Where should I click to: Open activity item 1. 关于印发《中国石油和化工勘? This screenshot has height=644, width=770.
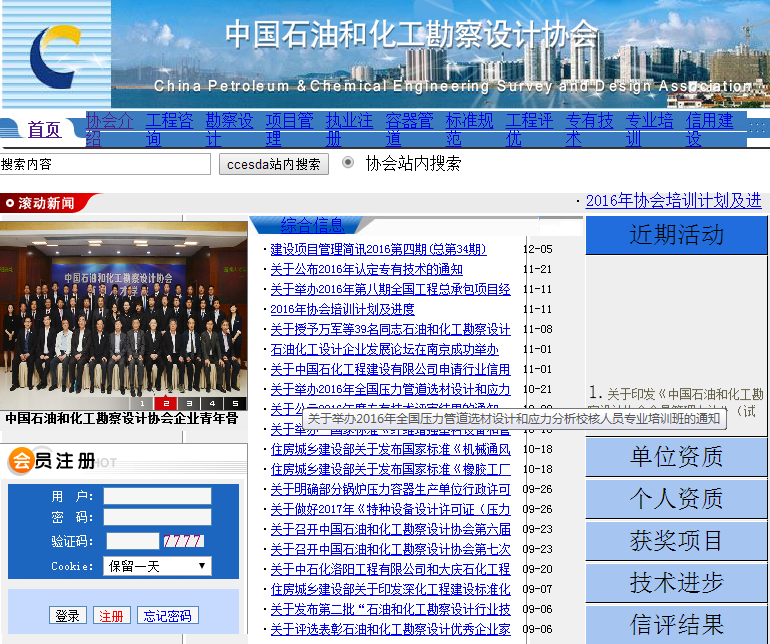coord(676,394)
